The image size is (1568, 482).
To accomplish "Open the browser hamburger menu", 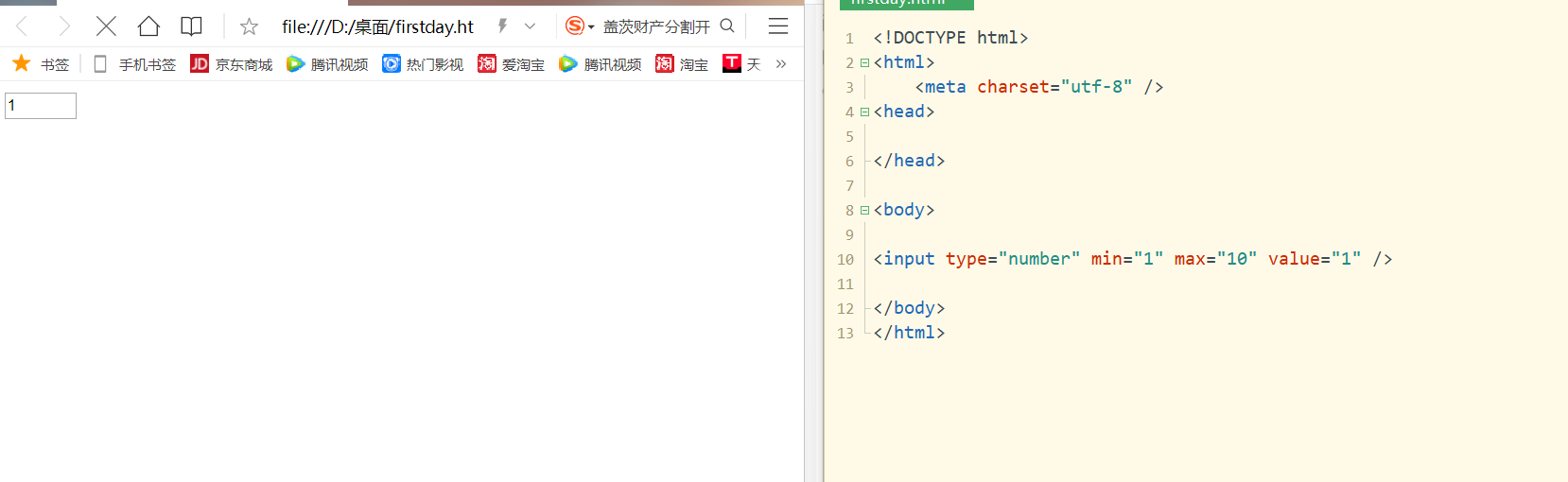I will tap(778, 26).
